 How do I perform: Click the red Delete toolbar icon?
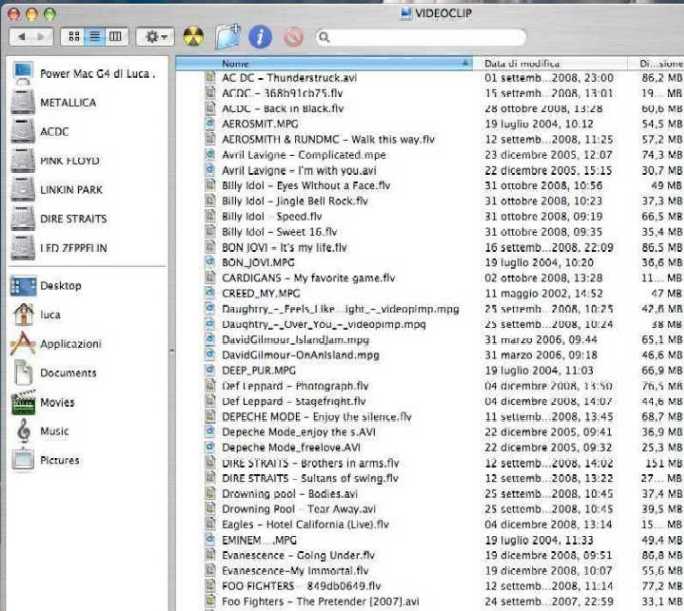[x=294, y=37]
